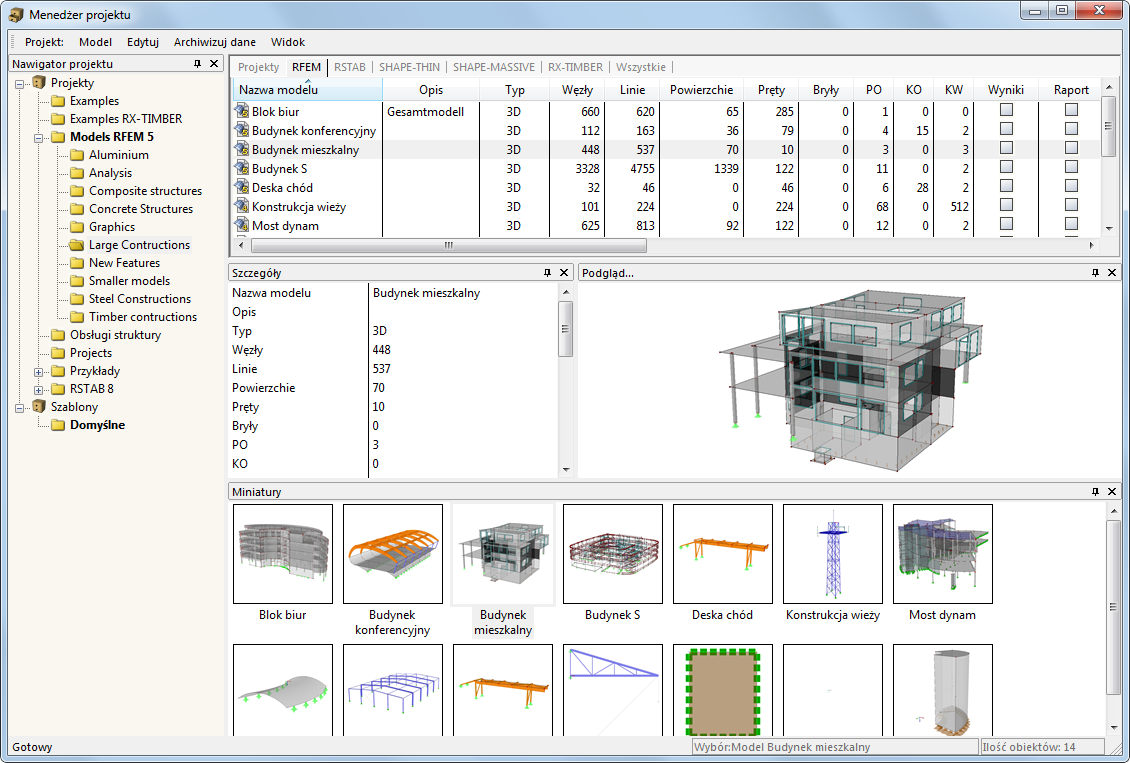Image resolution: width=1130 pixels, height=763 pixels.
Task: Click the Budynek S model file icon
Action: click(x=241, y=168)
